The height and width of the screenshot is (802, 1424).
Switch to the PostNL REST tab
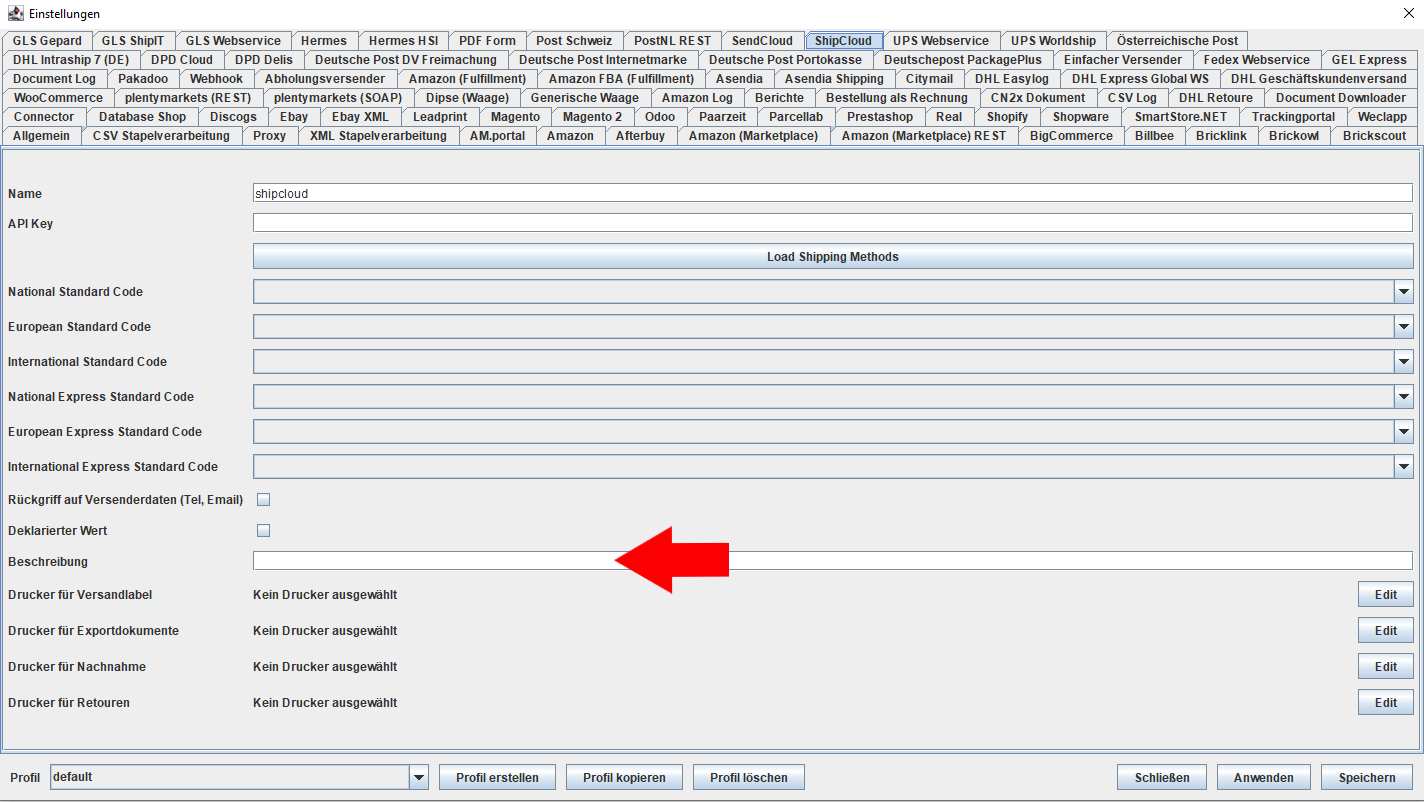click(x=672, y=41)
